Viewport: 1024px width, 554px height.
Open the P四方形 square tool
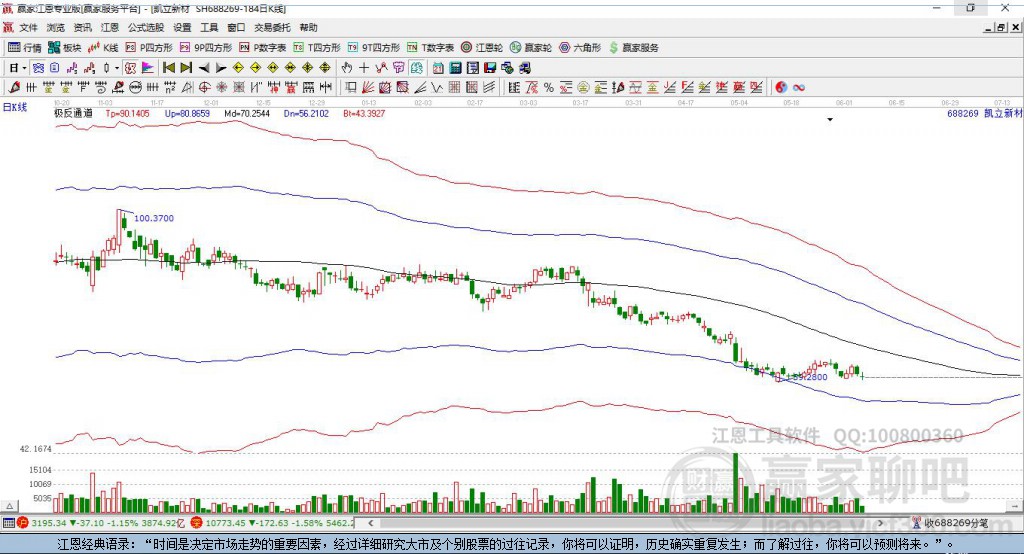pyautogui.click(x=149, y=48)
